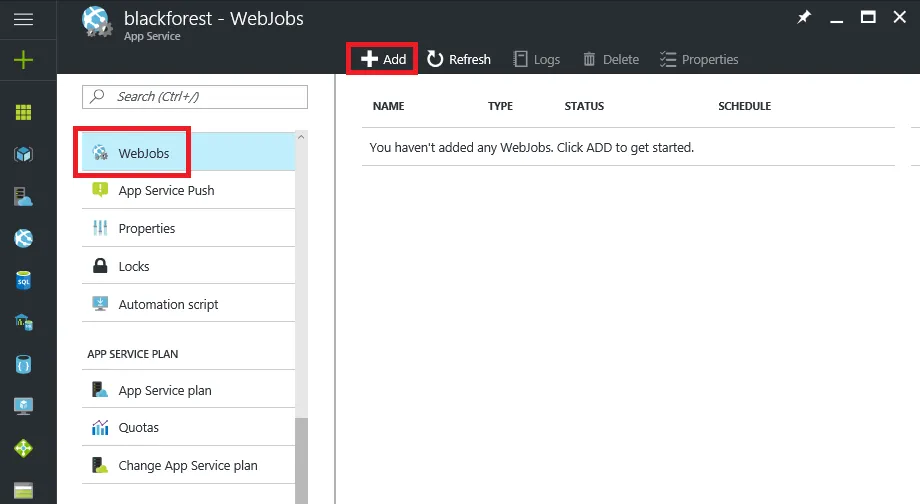Click the Delete toolbar item
The image size is (920, 504).
pyautogui.click(x=611, y=59)
